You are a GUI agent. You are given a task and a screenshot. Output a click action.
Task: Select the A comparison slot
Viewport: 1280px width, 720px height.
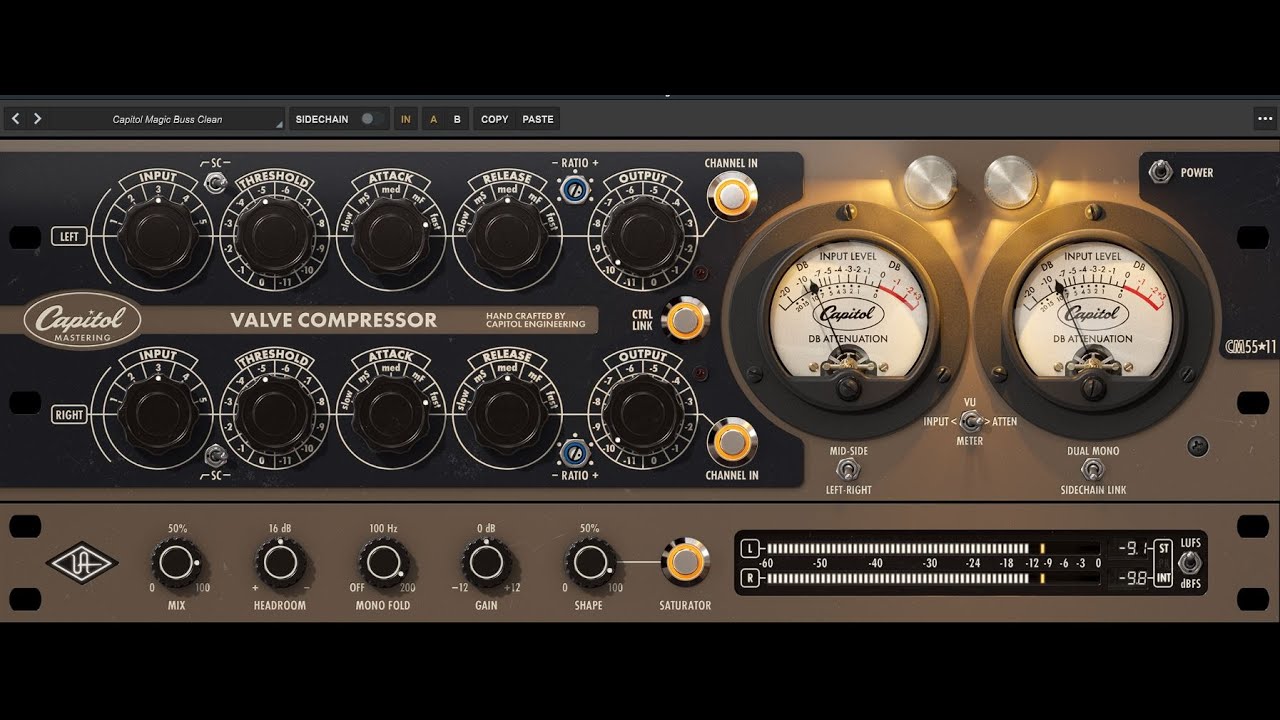coord(433,119)
